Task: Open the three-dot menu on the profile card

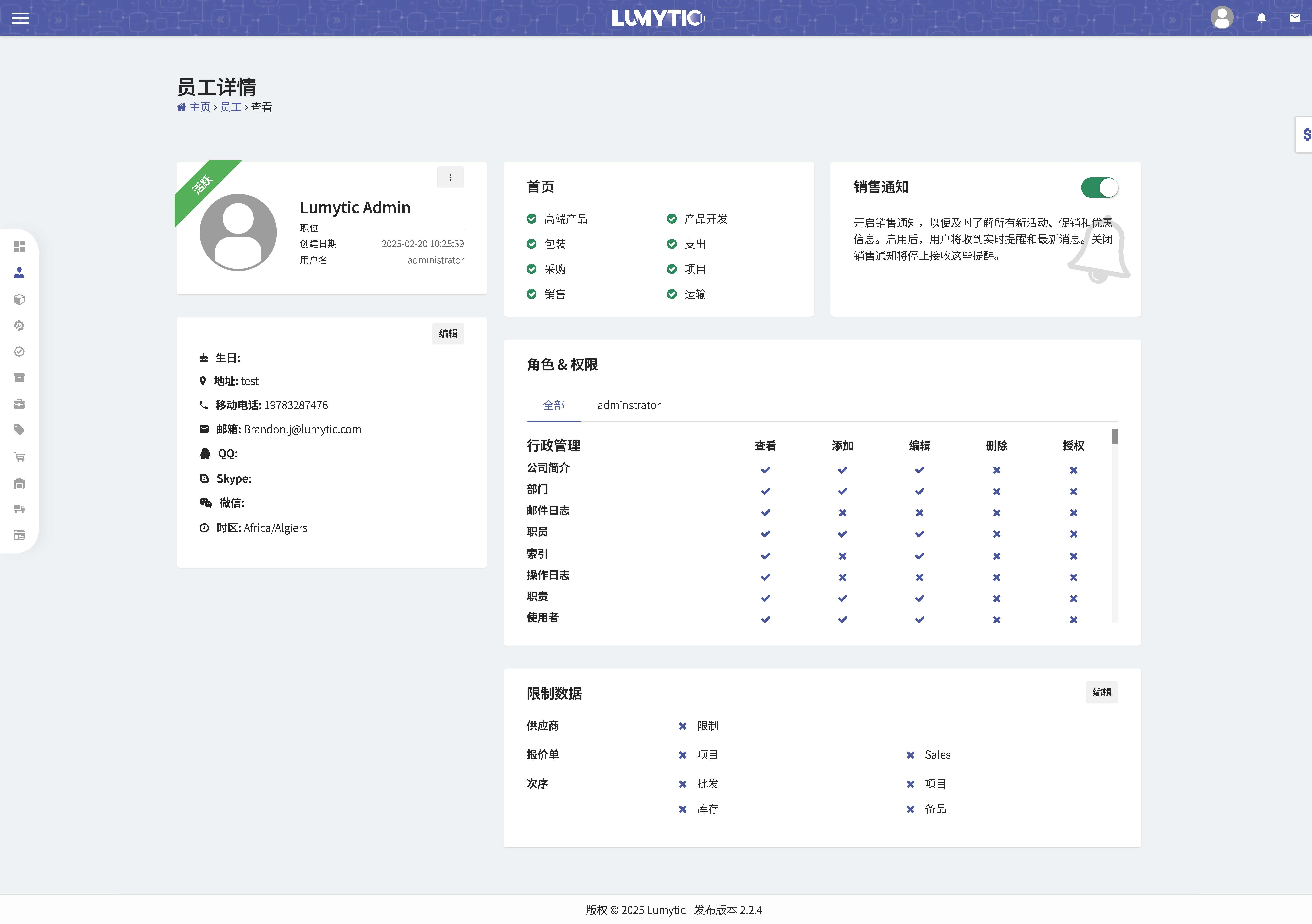Action: (450, 177)
